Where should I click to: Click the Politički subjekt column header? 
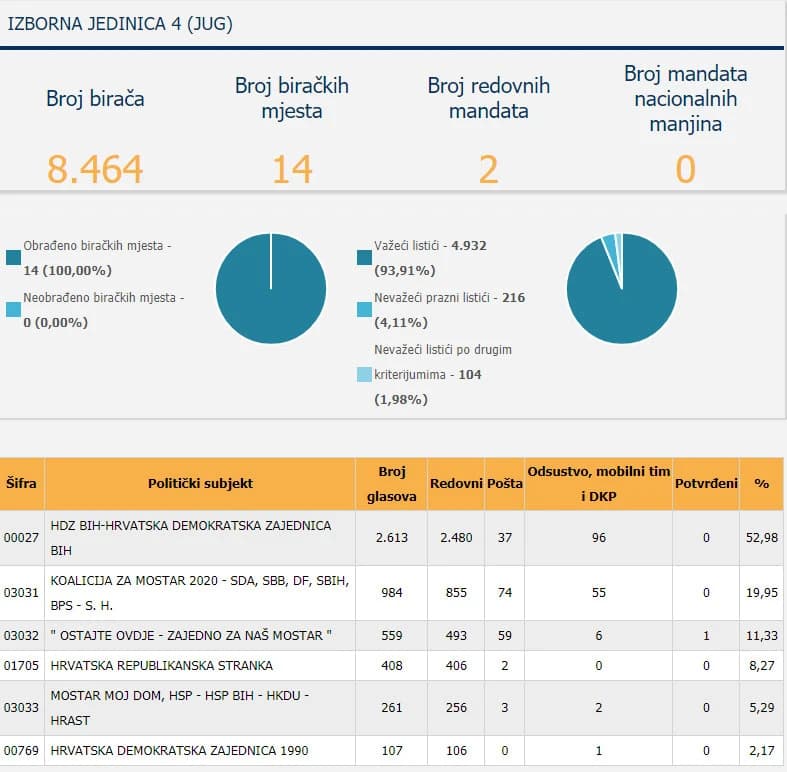point(200,483)
